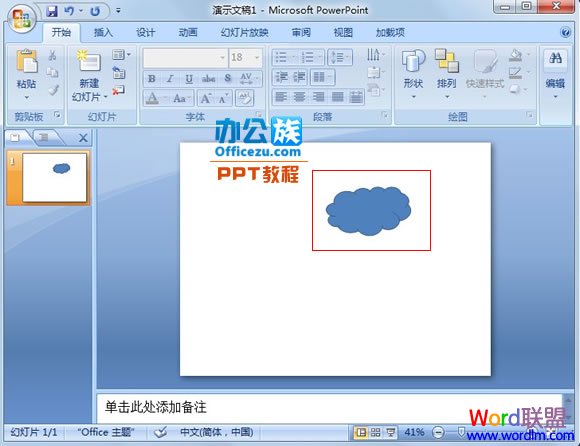Save the presentation via quick access icon
The width and height of the screenshot is (580, 446).
(x=52, y=11)
